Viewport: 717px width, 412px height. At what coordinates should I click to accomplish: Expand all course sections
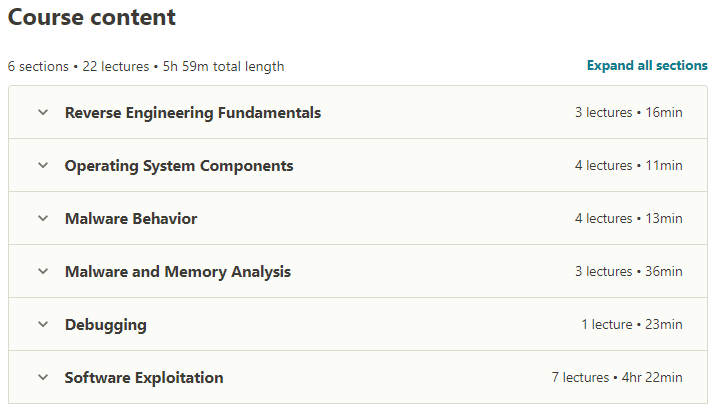[647, 66]
